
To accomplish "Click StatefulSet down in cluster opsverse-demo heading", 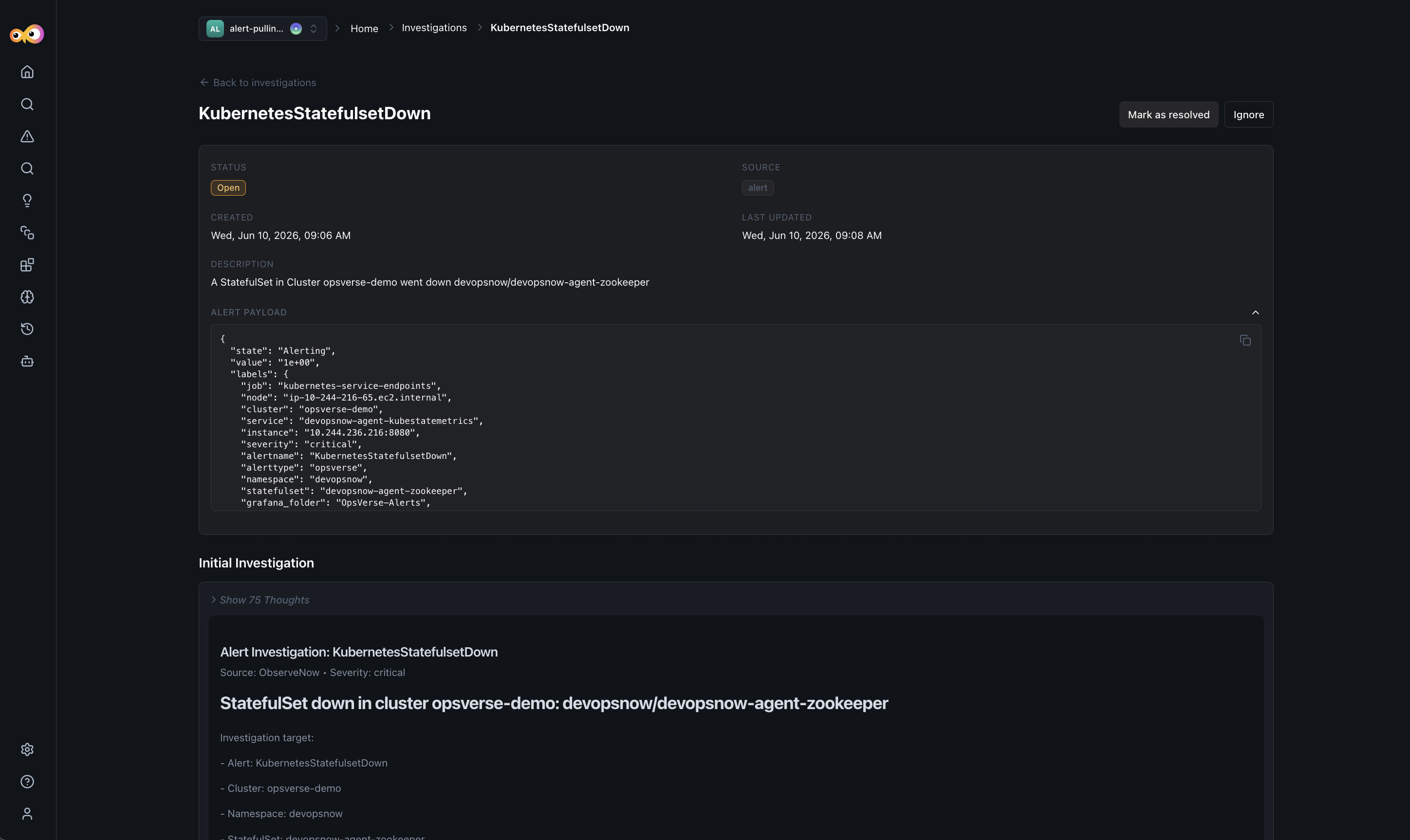I will click(x=554, y=703).
